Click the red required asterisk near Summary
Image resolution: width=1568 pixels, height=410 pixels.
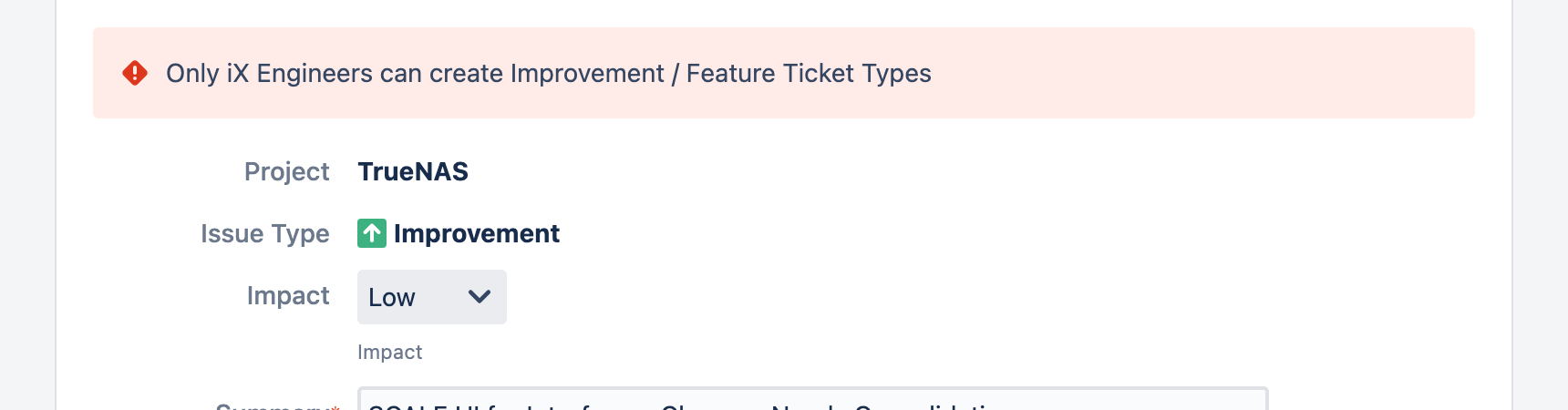pos(335,406)
